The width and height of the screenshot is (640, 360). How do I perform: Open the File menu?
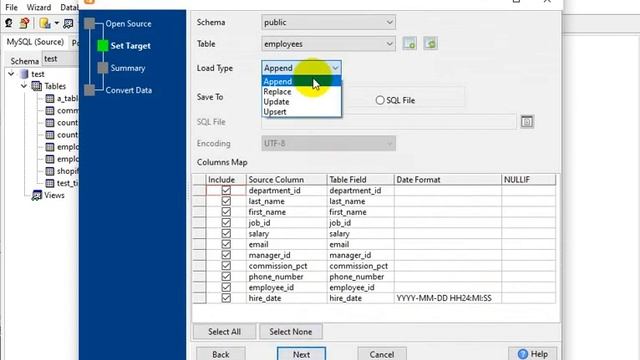coord(11,7)
